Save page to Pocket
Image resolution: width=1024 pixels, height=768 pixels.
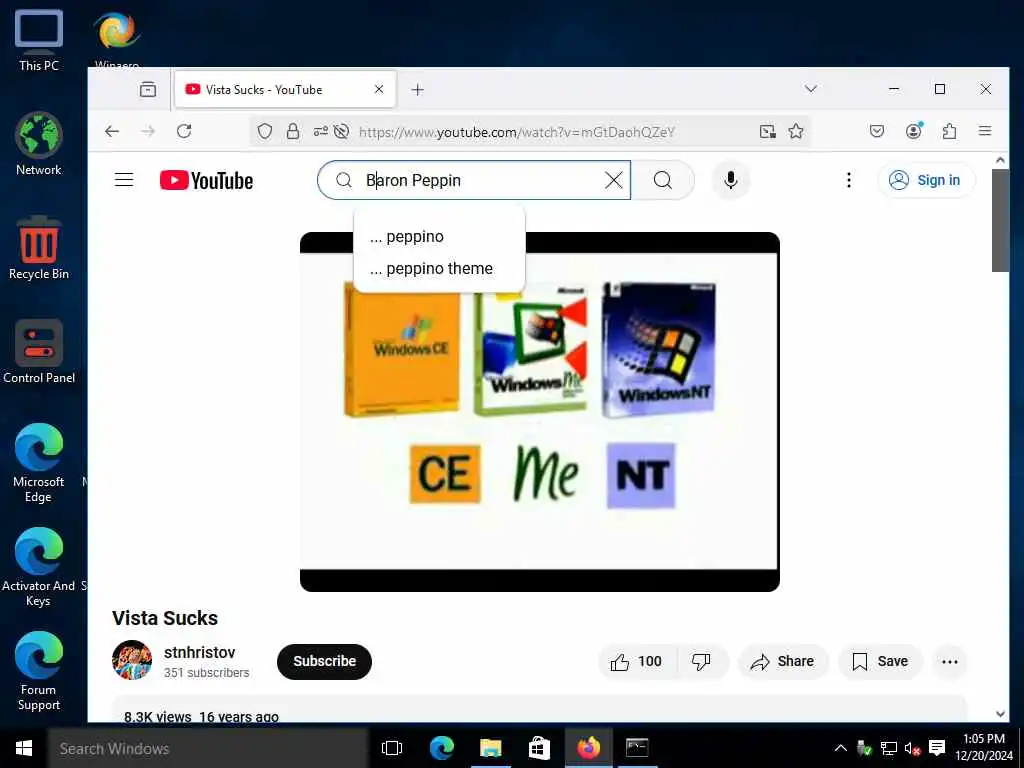pyautogui.click(x=876, y=131)
